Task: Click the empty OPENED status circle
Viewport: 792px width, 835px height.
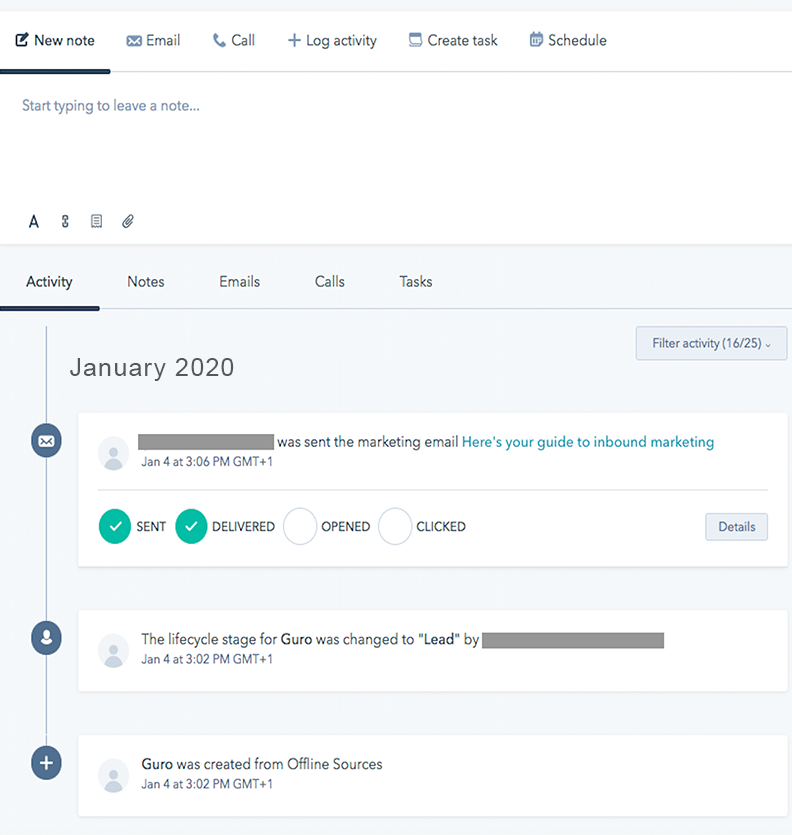Action: (x=300, y=526)
